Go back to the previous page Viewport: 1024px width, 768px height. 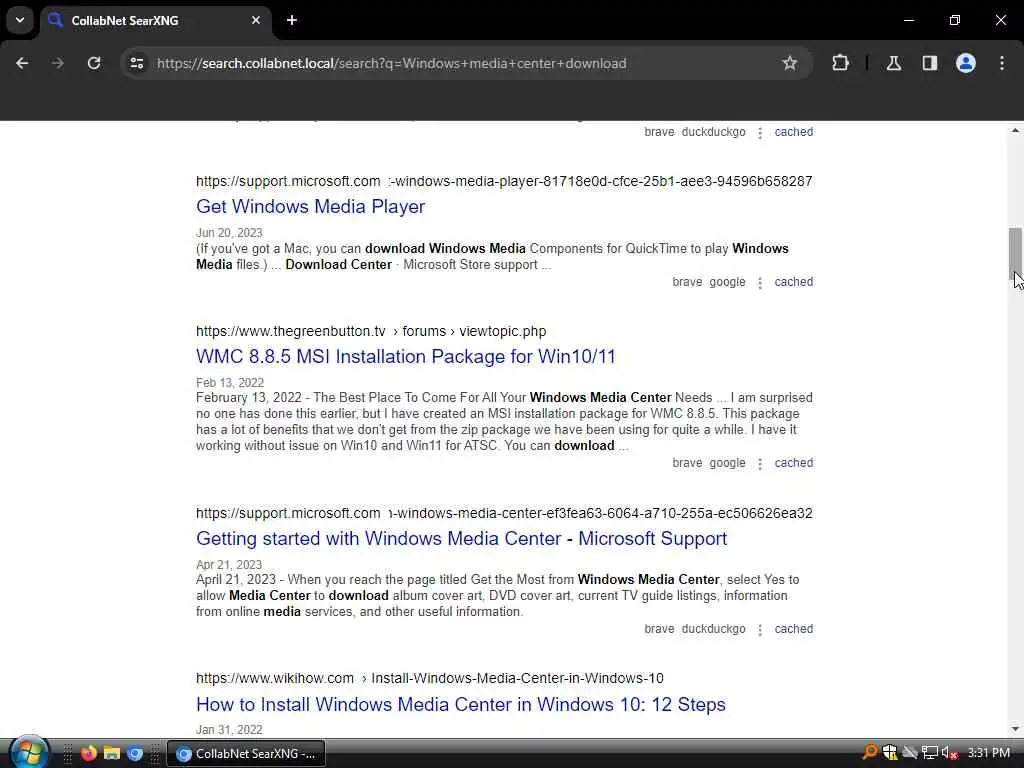point(22,63)
